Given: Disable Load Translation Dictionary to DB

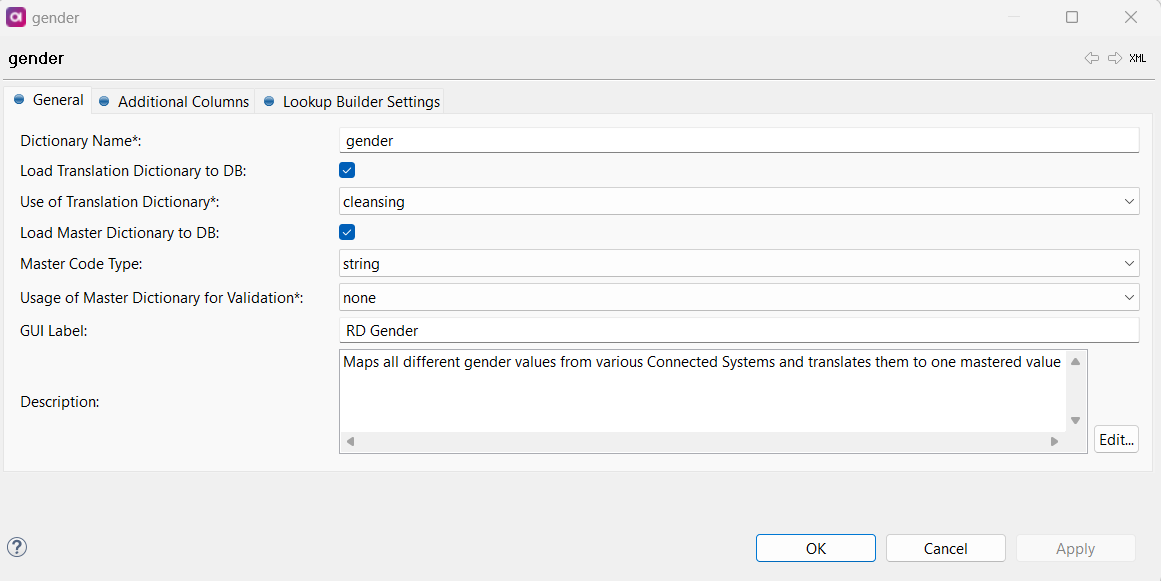Looking at the screenshot, I should pos(346,170).
